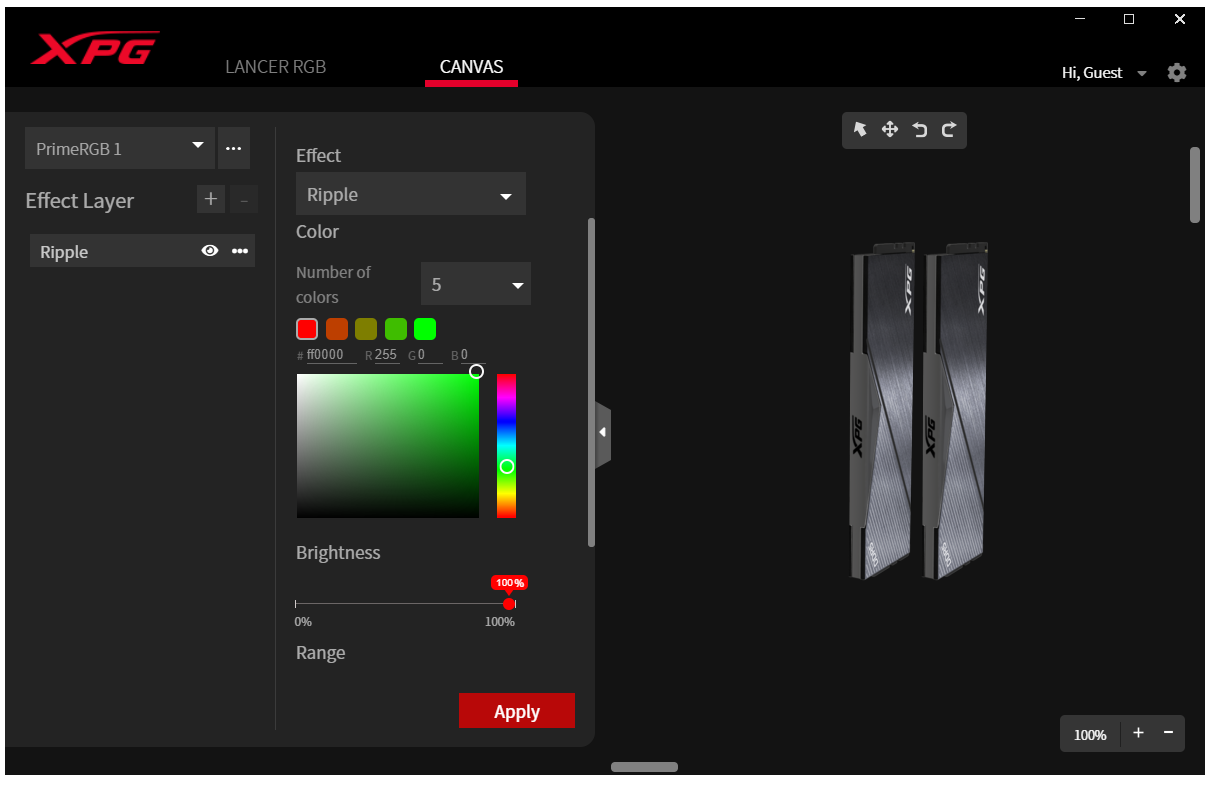Select the move tool on canvas toolbar
The image size is (1217, 789).
(889, 129)
